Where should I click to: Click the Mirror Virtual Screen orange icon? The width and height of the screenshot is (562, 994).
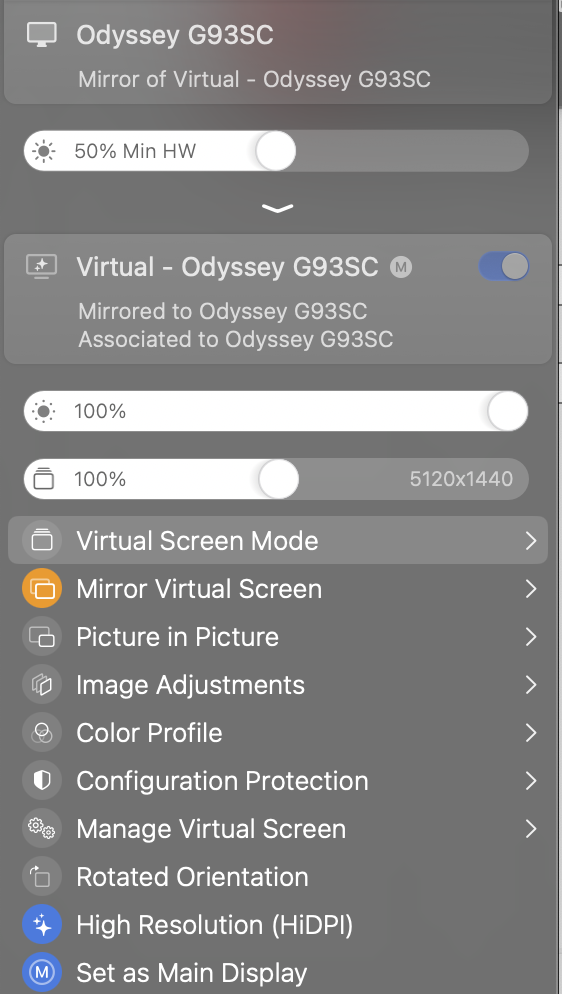pos(42,589)
